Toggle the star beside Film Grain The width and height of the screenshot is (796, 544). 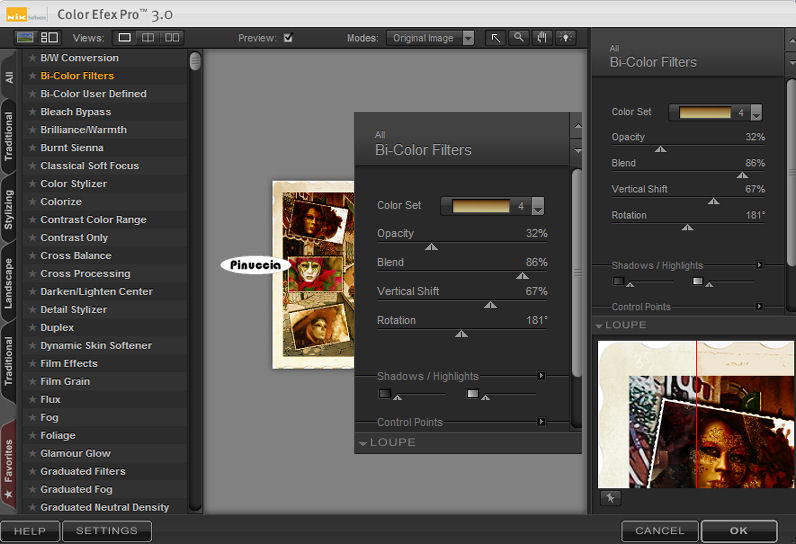(x=32, y=382)
